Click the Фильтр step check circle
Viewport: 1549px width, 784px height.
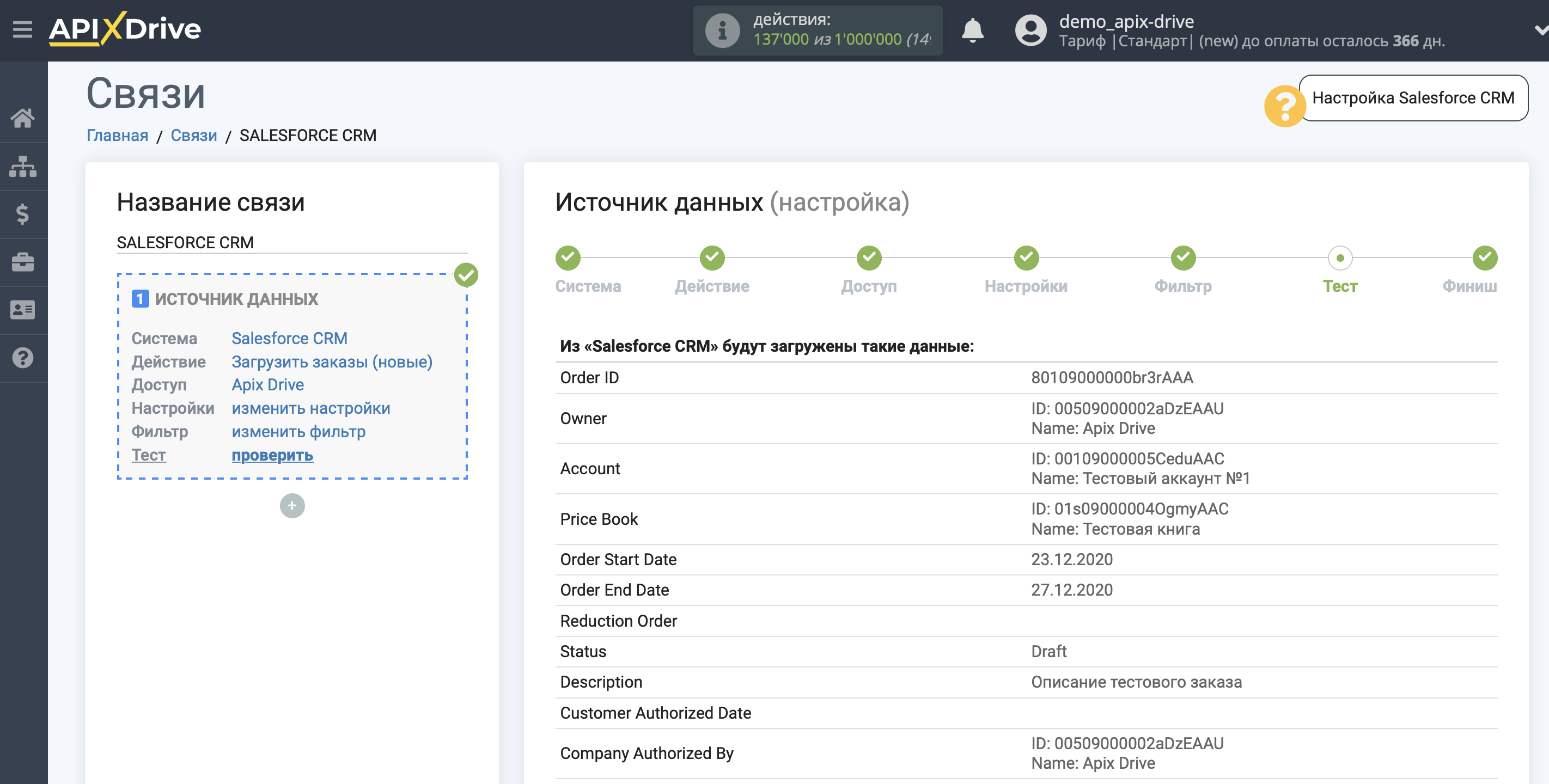(1183, 258)
